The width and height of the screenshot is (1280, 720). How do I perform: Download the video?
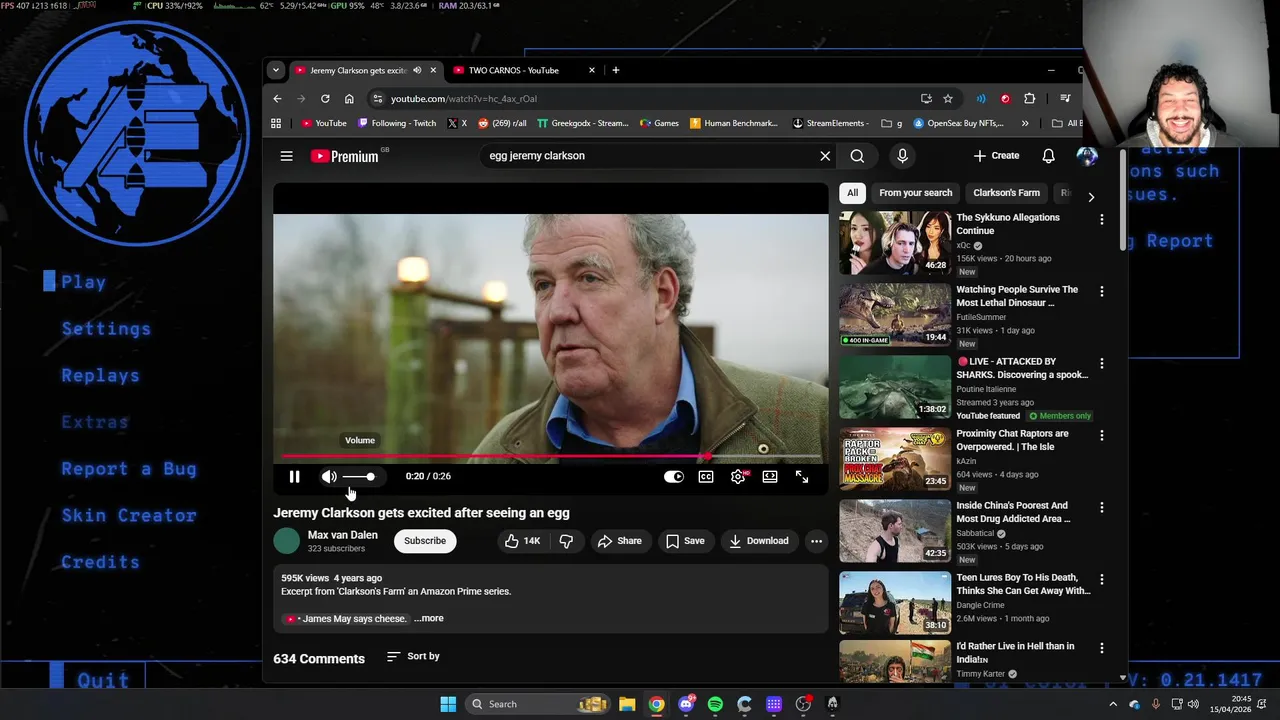tap(758, 541)
